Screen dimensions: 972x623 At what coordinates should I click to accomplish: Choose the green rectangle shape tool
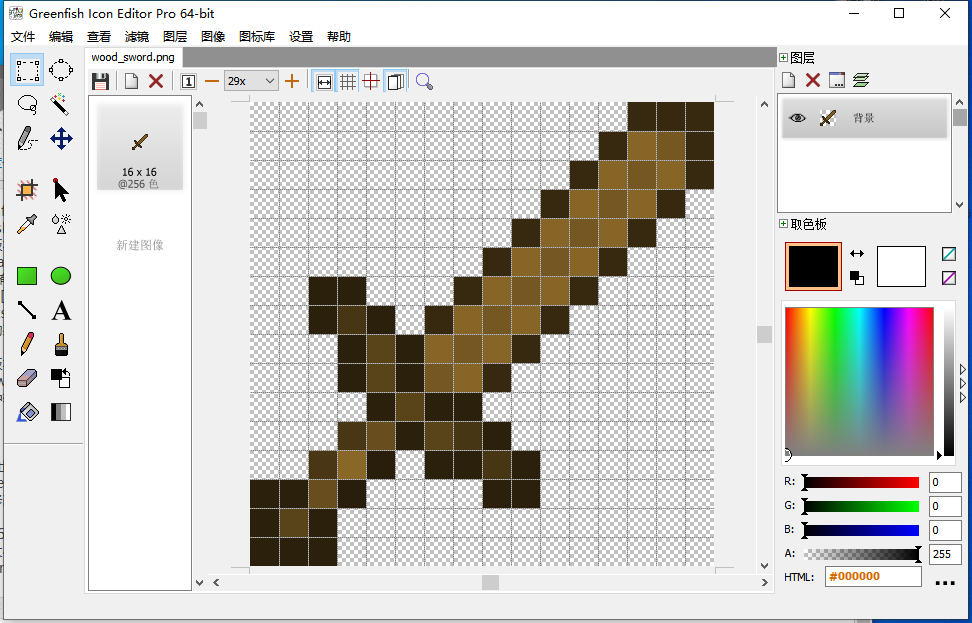click(27, 276)
